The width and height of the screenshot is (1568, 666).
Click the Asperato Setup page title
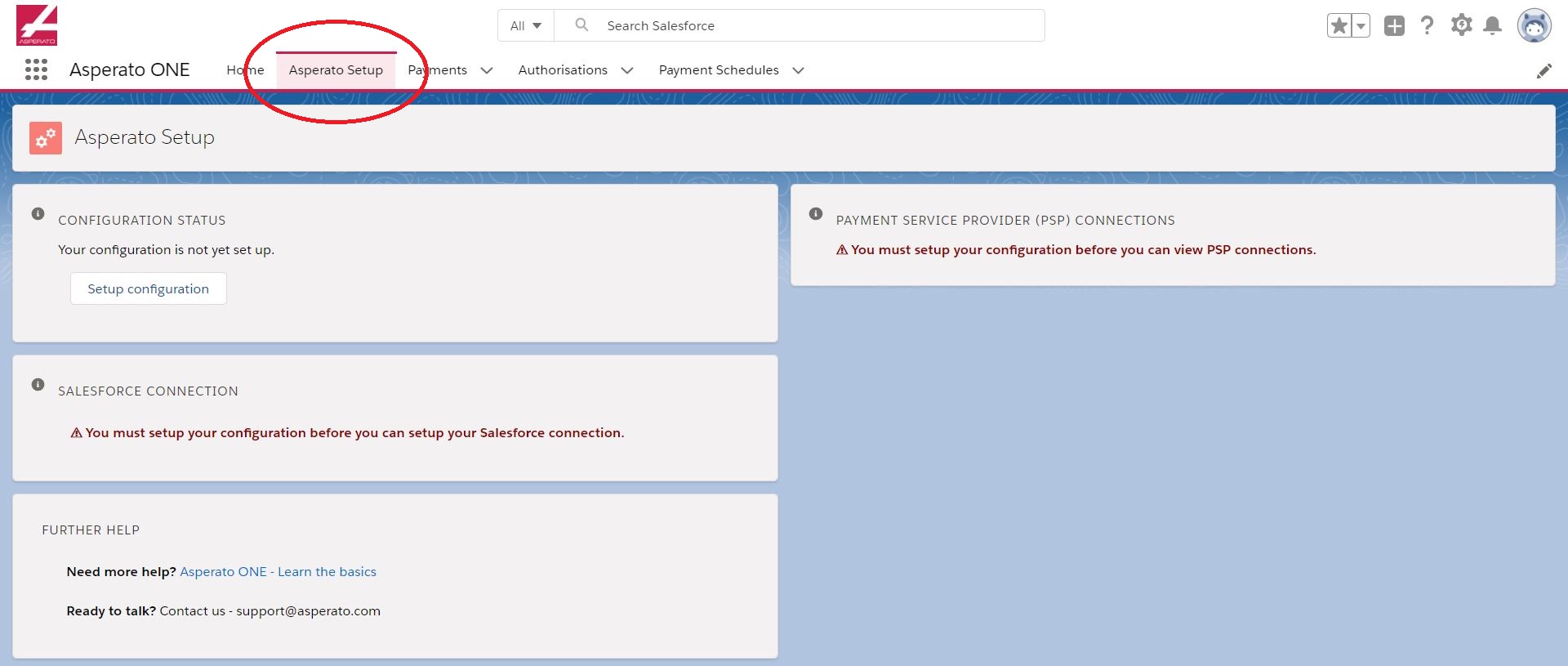[x=145, y=137]
